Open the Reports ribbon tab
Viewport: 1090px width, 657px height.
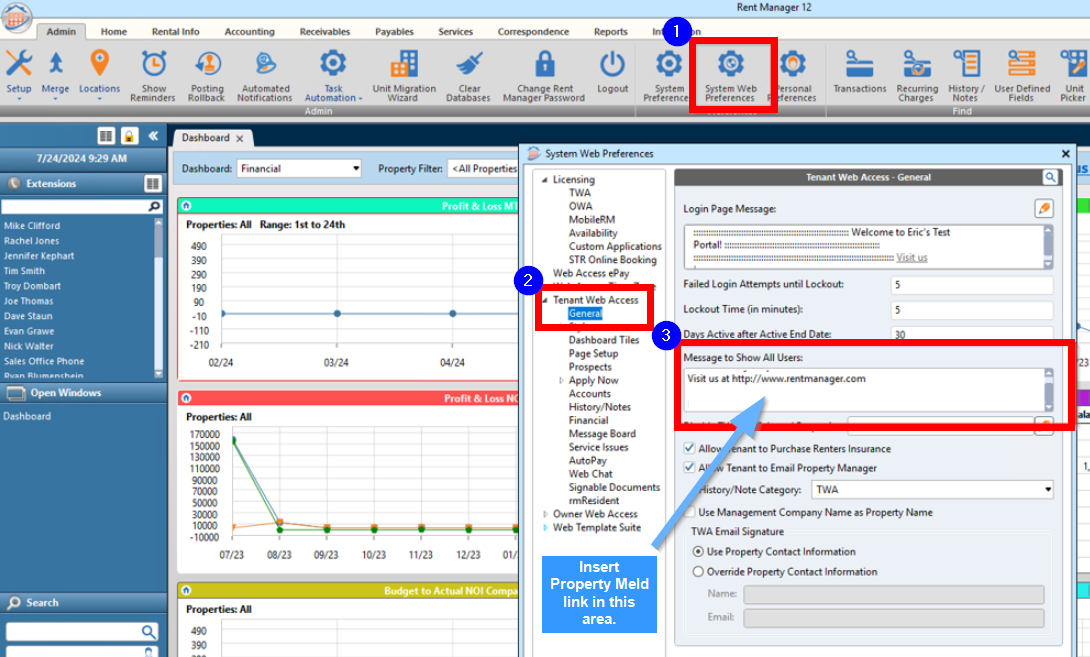(x=610, y=32)
